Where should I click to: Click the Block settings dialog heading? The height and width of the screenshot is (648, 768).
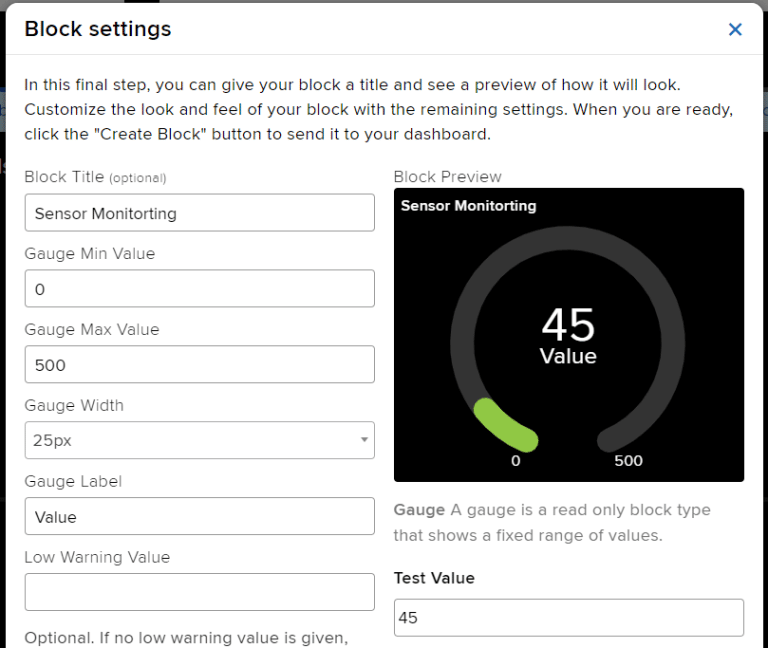[x=98, y=29]
